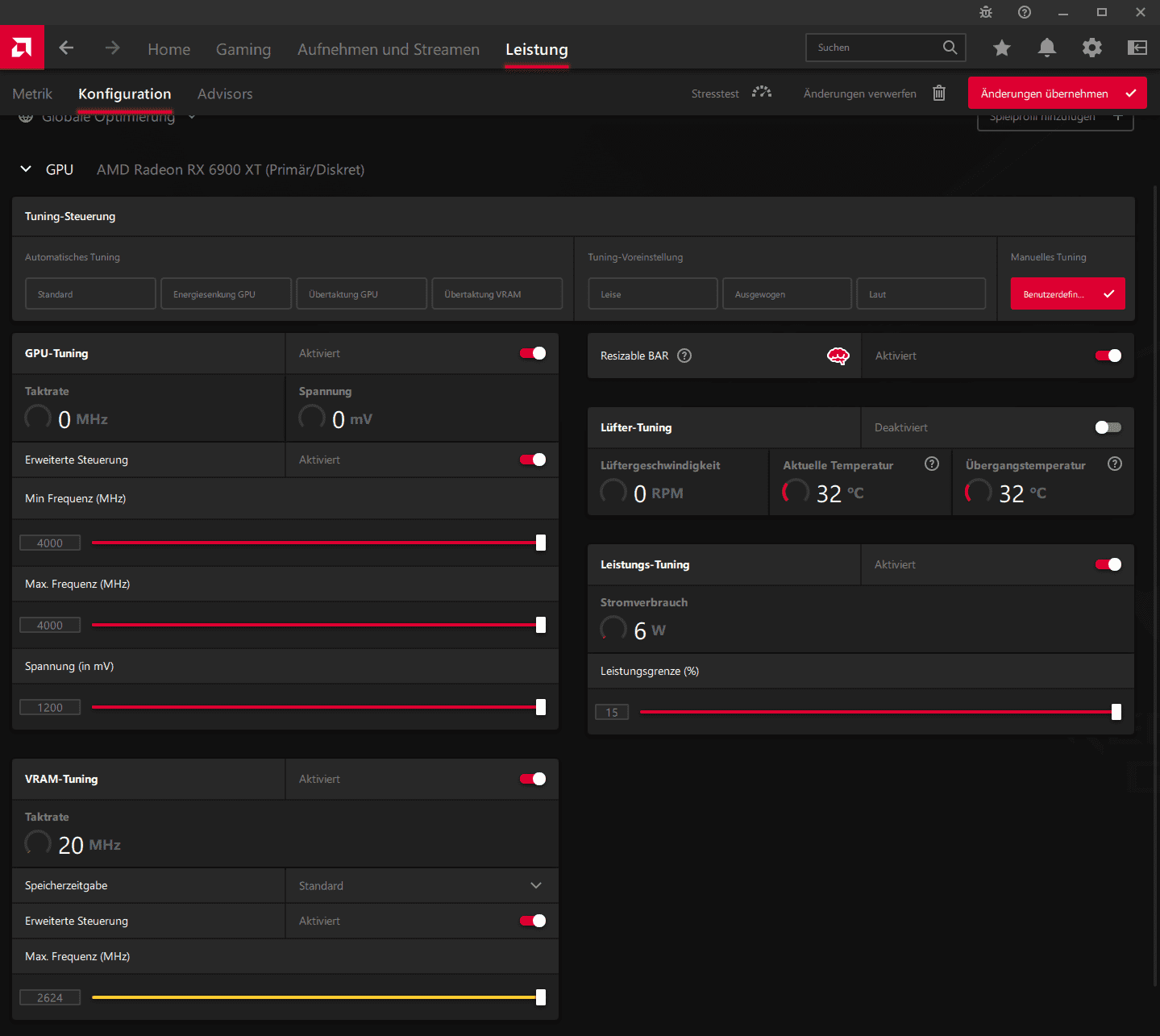Screen dimensions: 1160x1036
Task: Go forward with the right arrow
Action: (112, 48)
